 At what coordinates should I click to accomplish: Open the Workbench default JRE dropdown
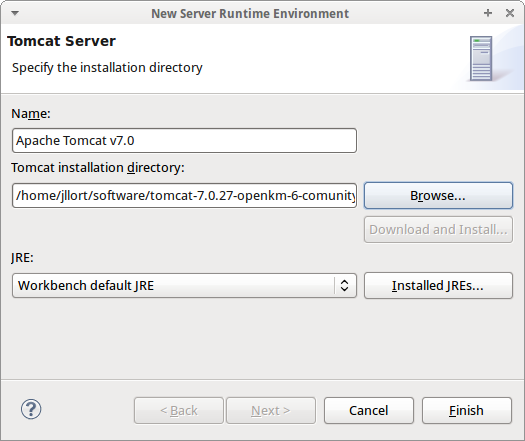[184, 286]
